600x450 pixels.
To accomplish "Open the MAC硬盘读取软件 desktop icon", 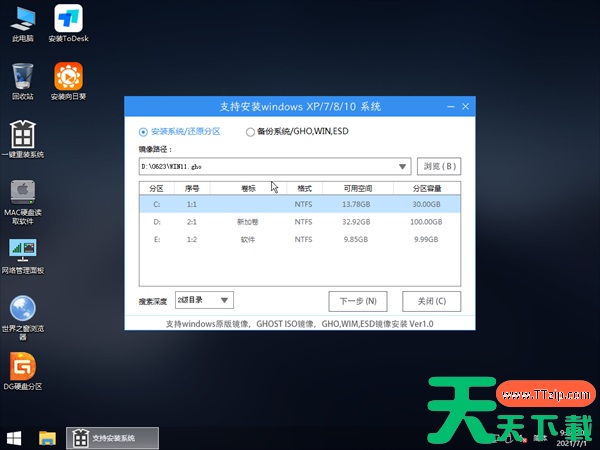I will click(23, 202).
